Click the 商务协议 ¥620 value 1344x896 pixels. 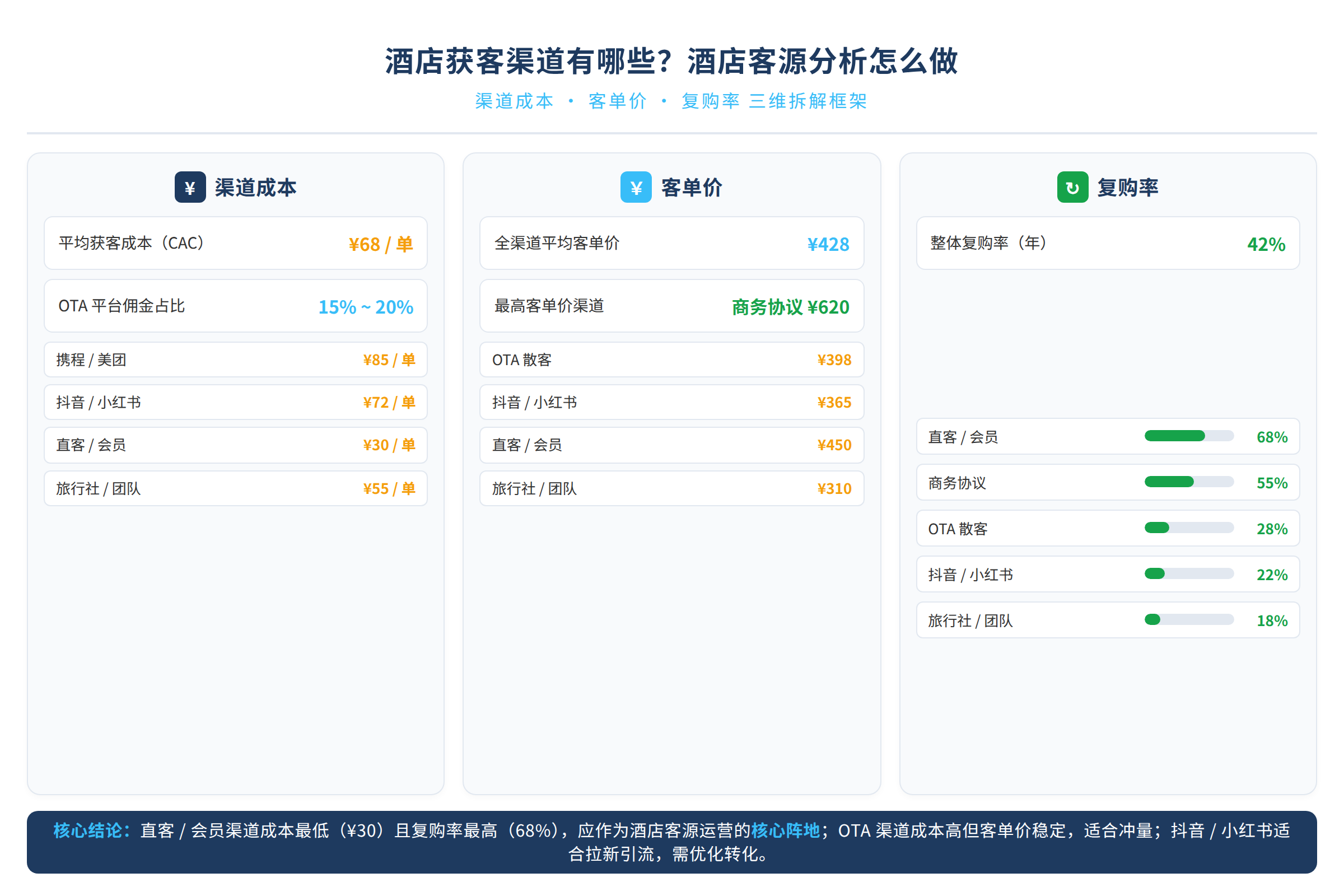pos(791,307)
